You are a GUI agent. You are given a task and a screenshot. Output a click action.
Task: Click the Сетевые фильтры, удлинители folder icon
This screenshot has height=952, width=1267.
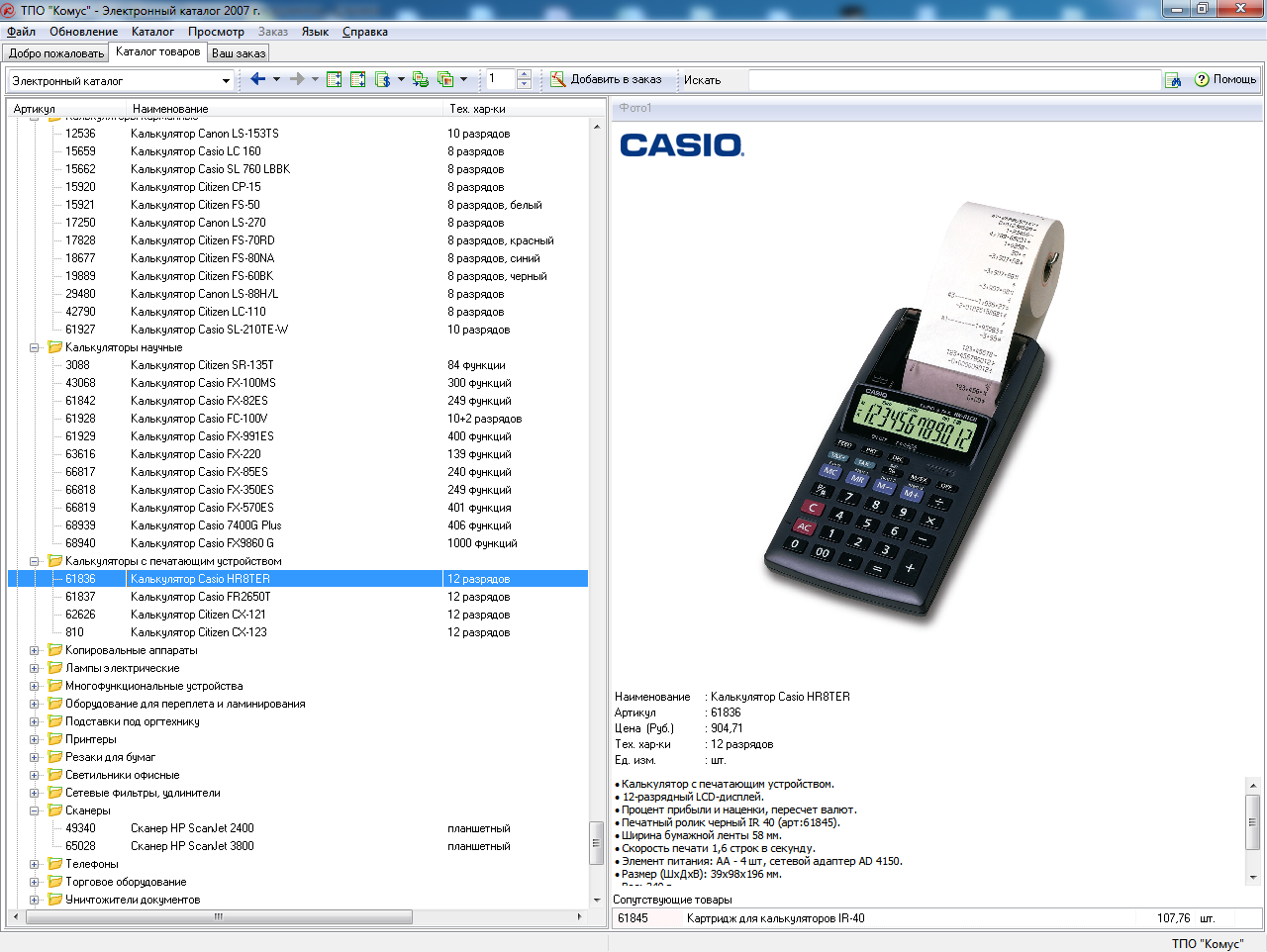click(55, 793)
